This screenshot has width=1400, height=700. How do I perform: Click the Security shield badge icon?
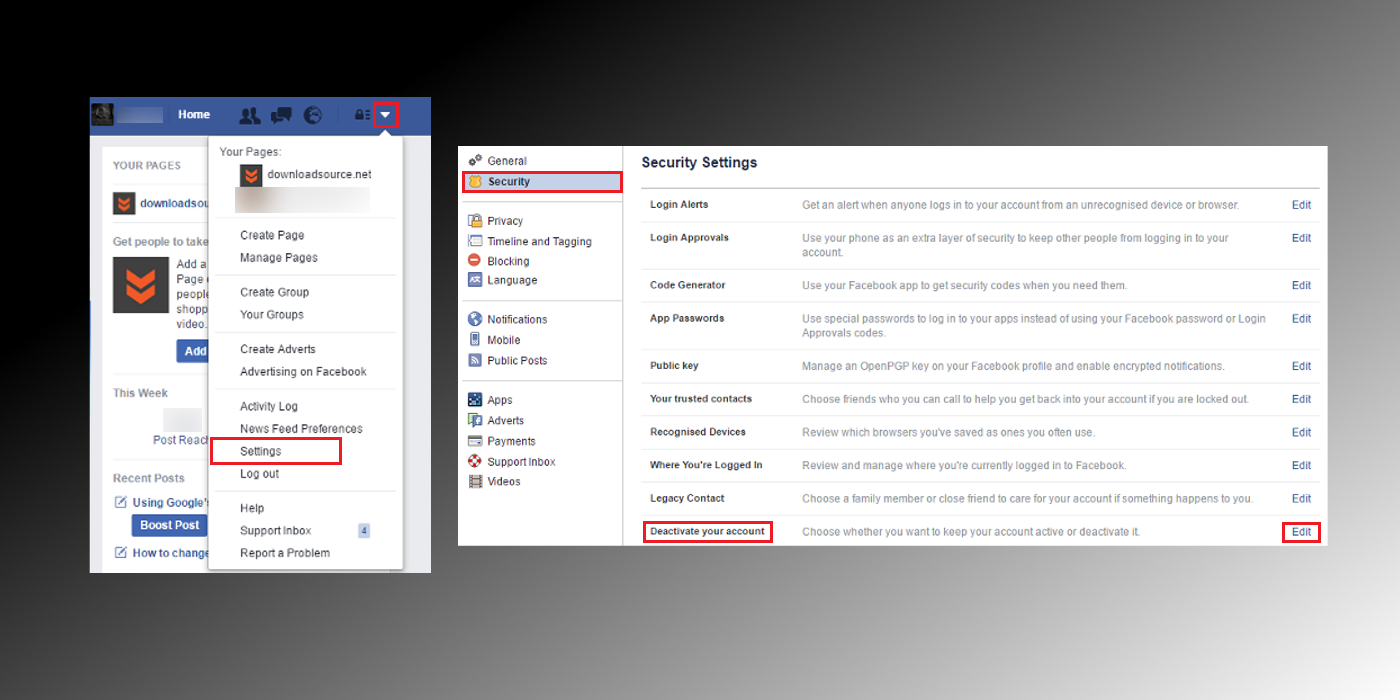pos(475,181)
